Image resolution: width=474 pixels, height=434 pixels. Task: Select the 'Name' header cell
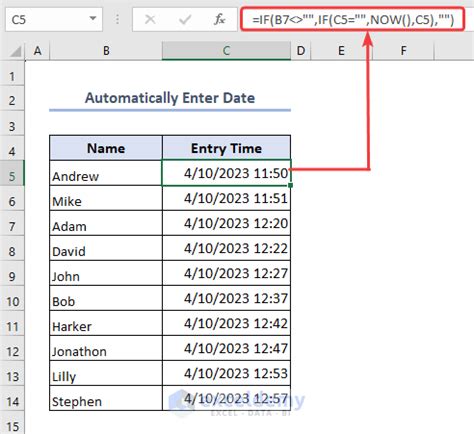(106, 148)
